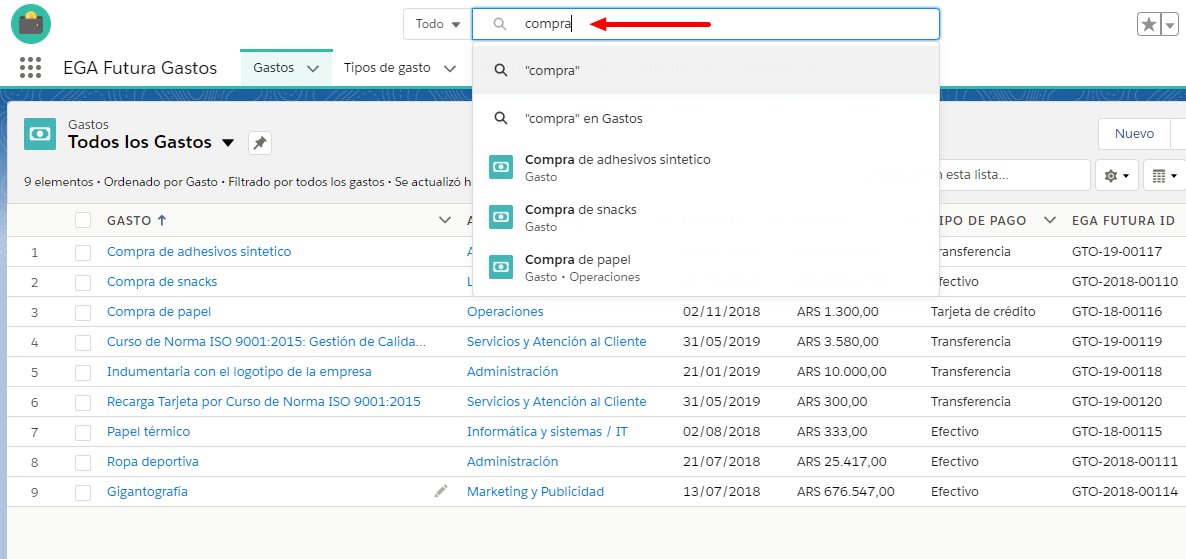Viewport: 1186px width, 559px height.
Task: Click icon of Compra de adhesivos suggestion
Action: (501, 167)
